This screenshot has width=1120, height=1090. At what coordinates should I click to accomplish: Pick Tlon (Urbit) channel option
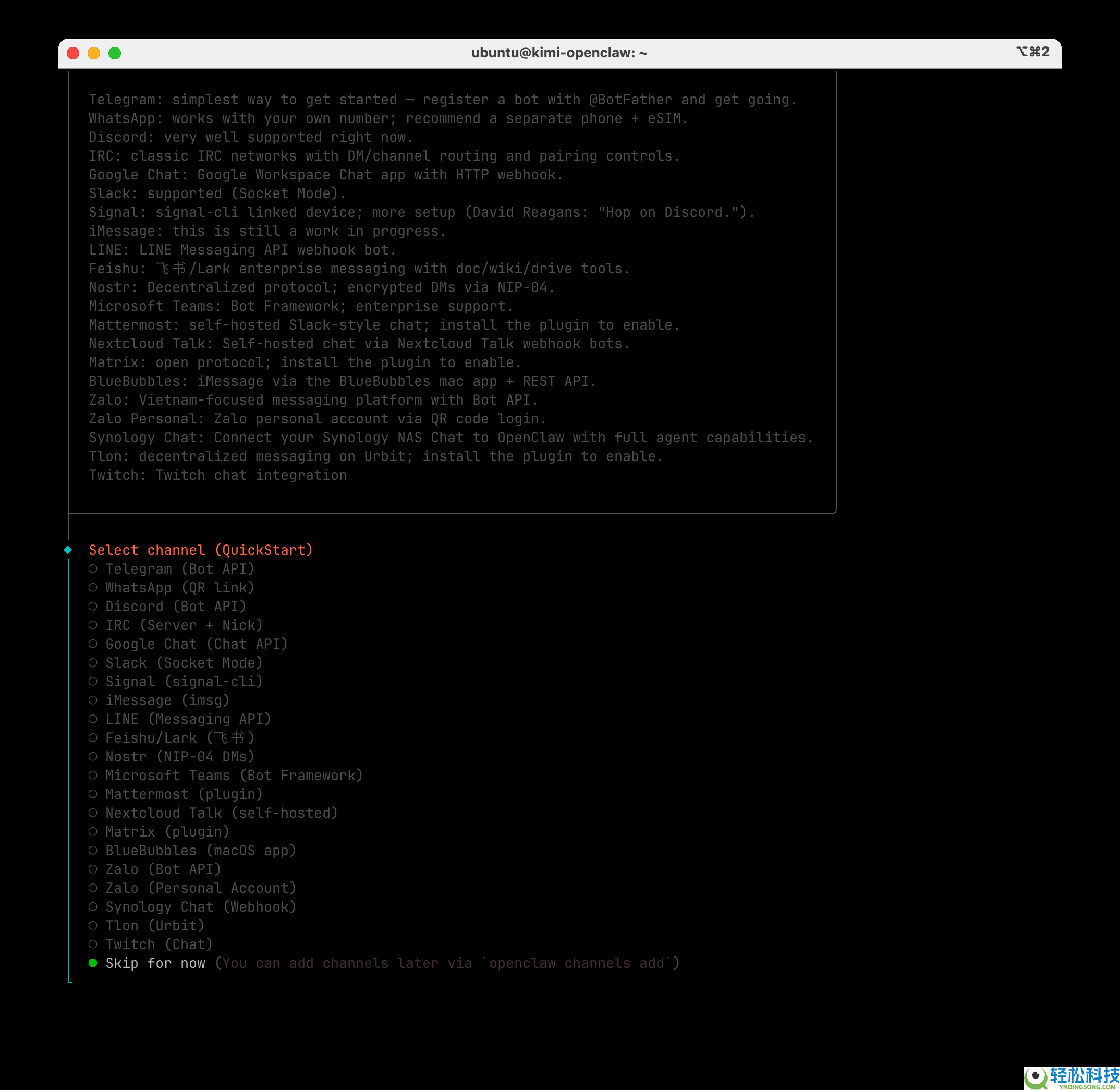147,926
